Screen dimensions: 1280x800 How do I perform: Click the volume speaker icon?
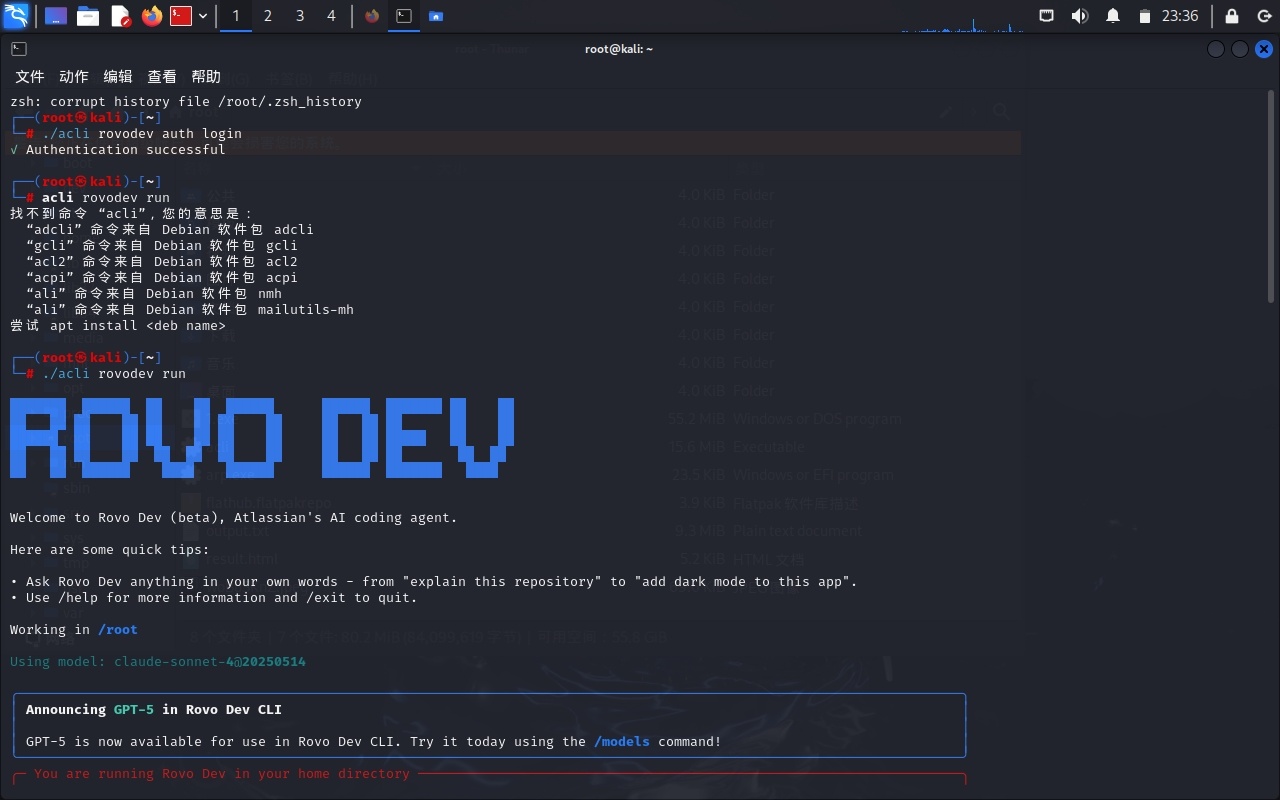tap(1080, 16)
